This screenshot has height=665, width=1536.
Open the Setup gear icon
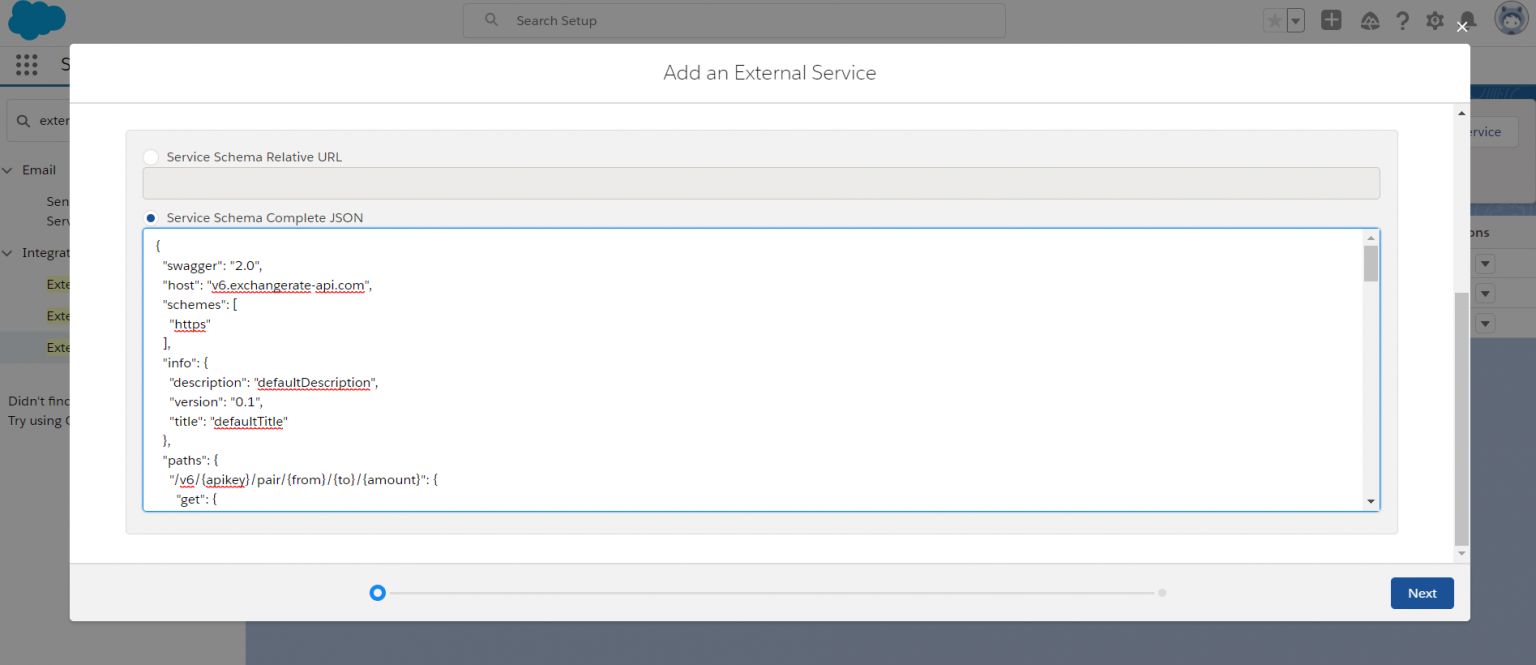(1434, 20)
